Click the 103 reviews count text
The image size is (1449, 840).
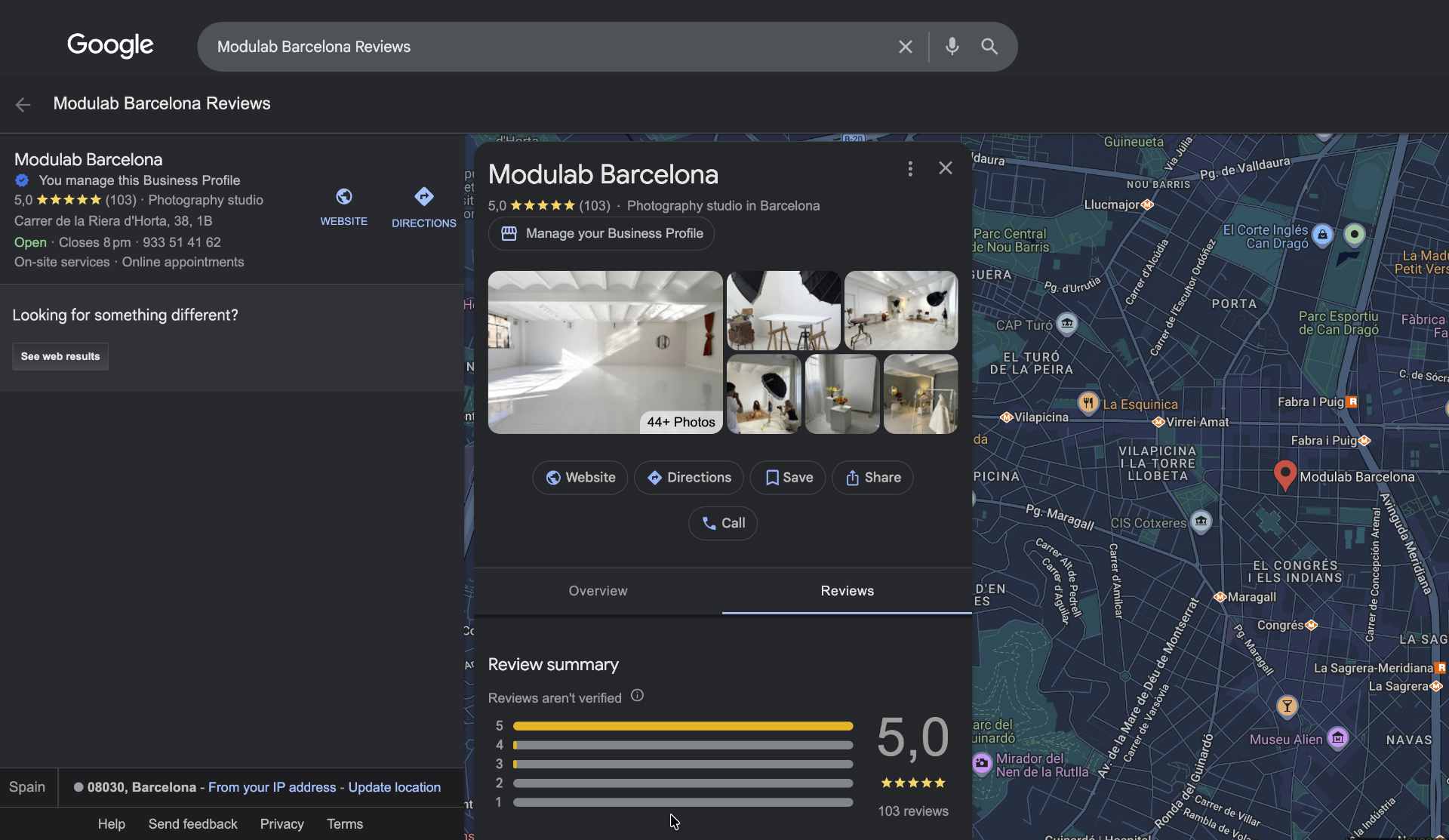pyautogui.click(x=912, y=811)
